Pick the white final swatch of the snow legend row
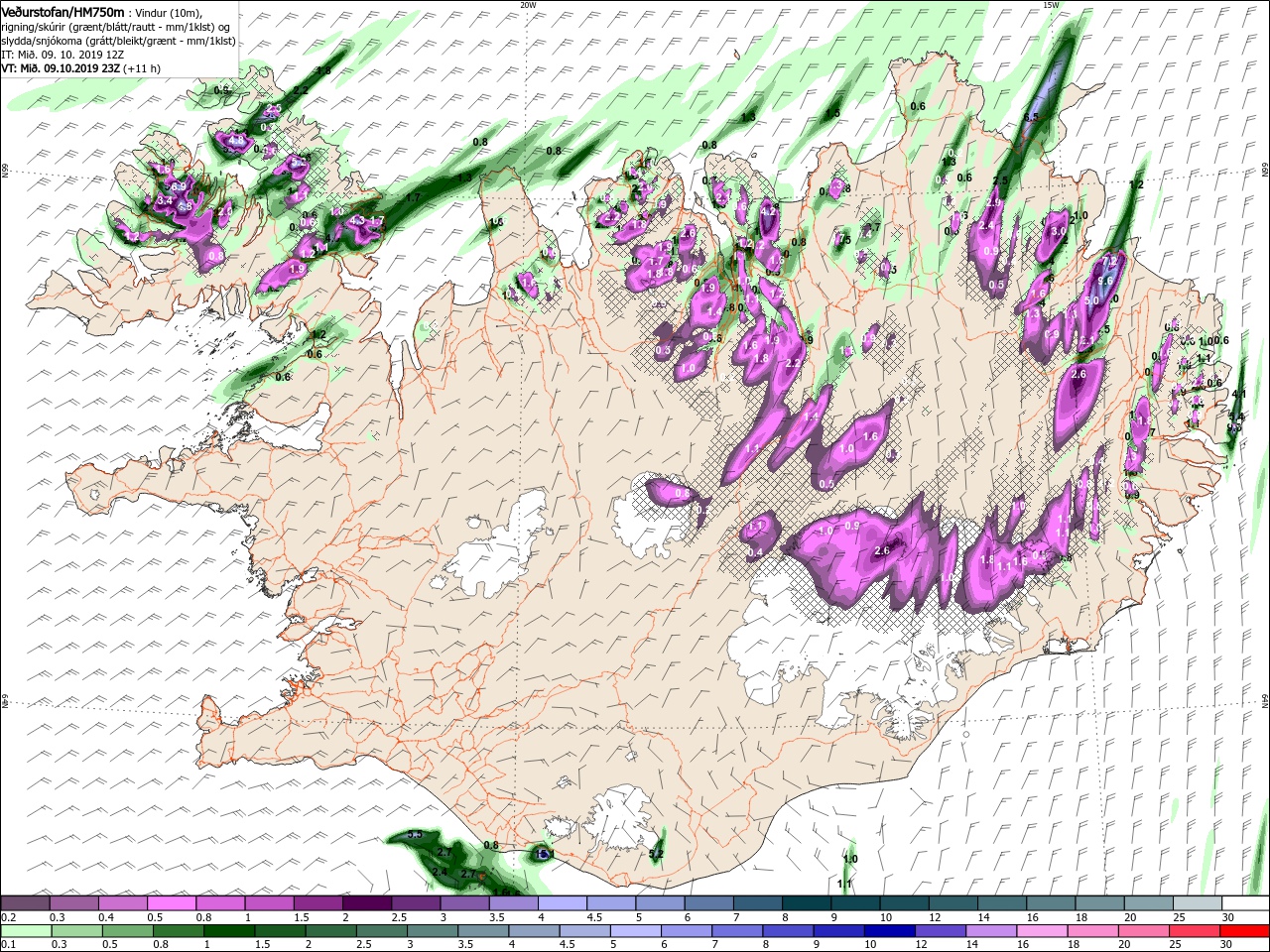1270x952 pixels. coord(1243,903)
